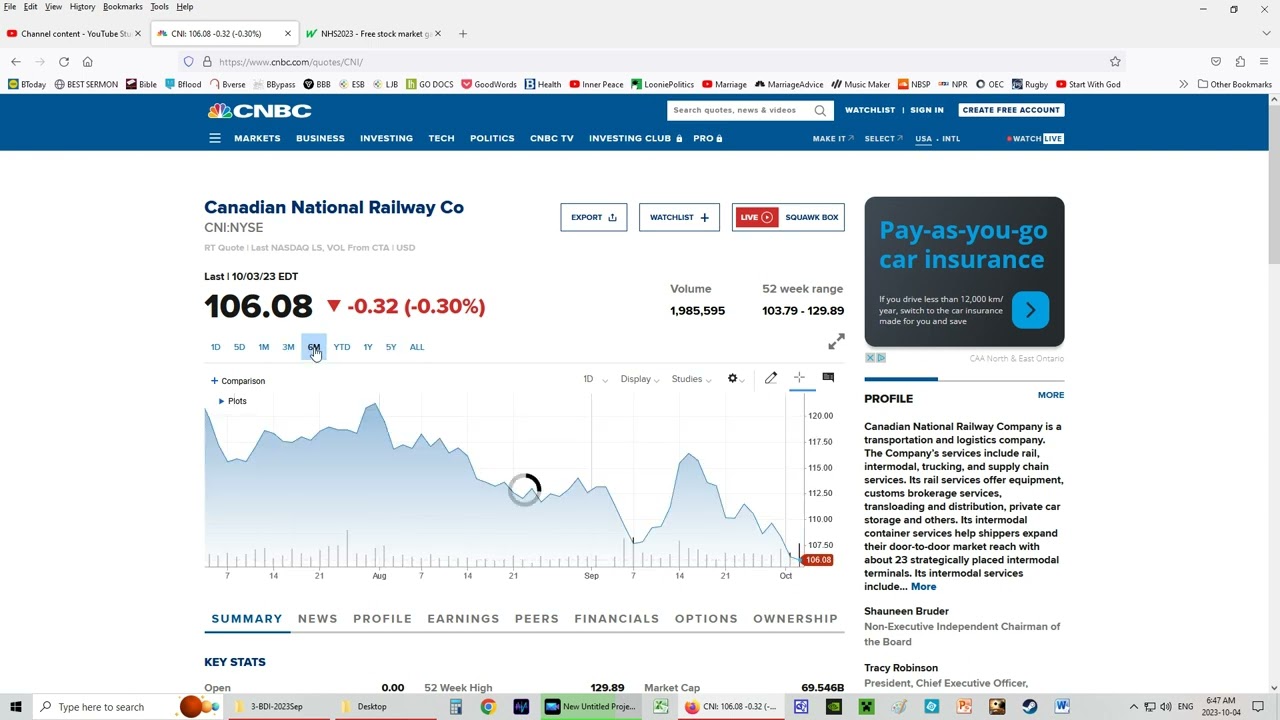Add a Comparison to chart

(x=238, y=381)
